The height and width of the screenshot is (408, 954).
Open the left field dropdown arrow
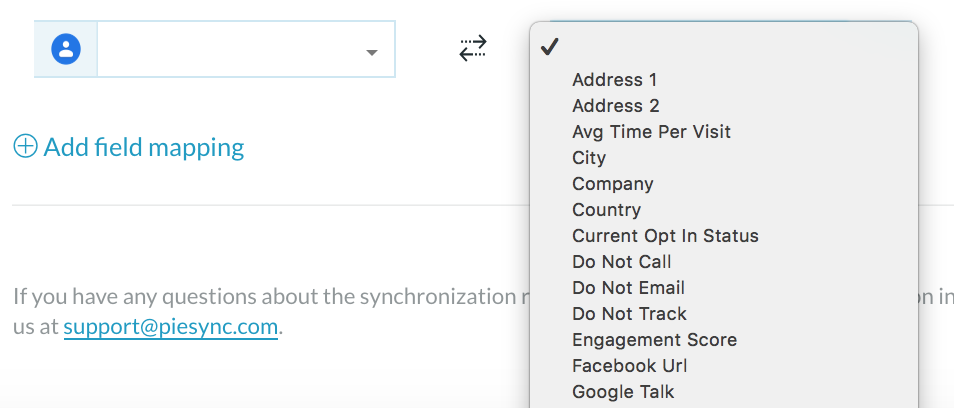(x=372, y=52)
